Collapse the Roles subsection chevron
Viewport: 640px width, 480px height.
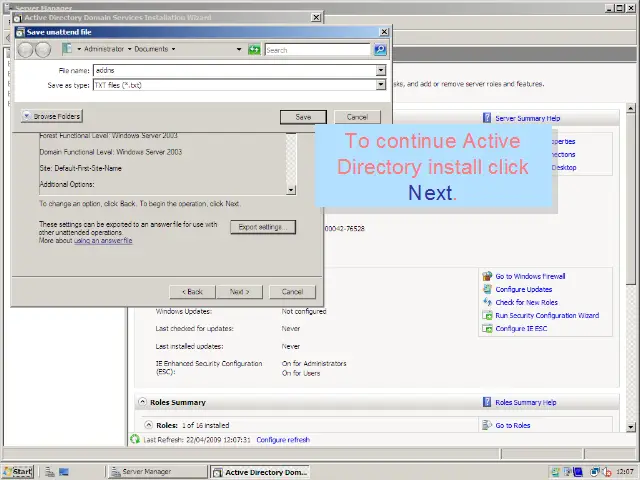pyautogui.click(x=149, y=425)
